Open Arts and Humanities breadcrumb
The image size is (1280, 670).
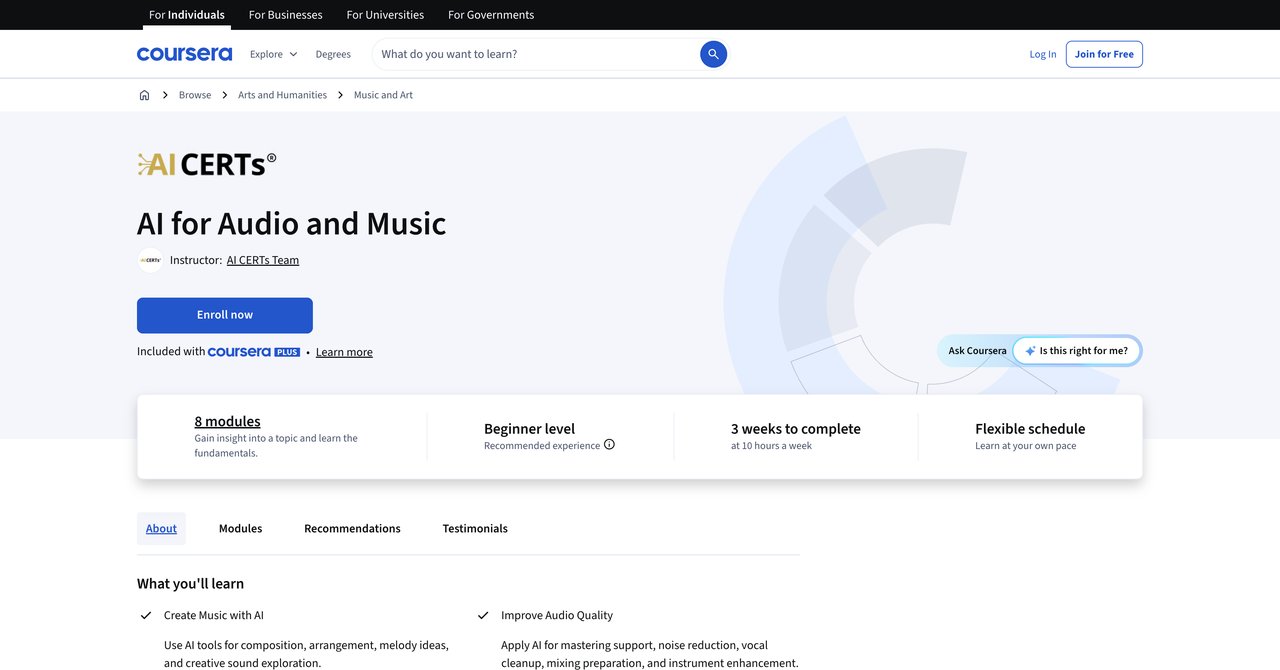(x=282, y=95)
